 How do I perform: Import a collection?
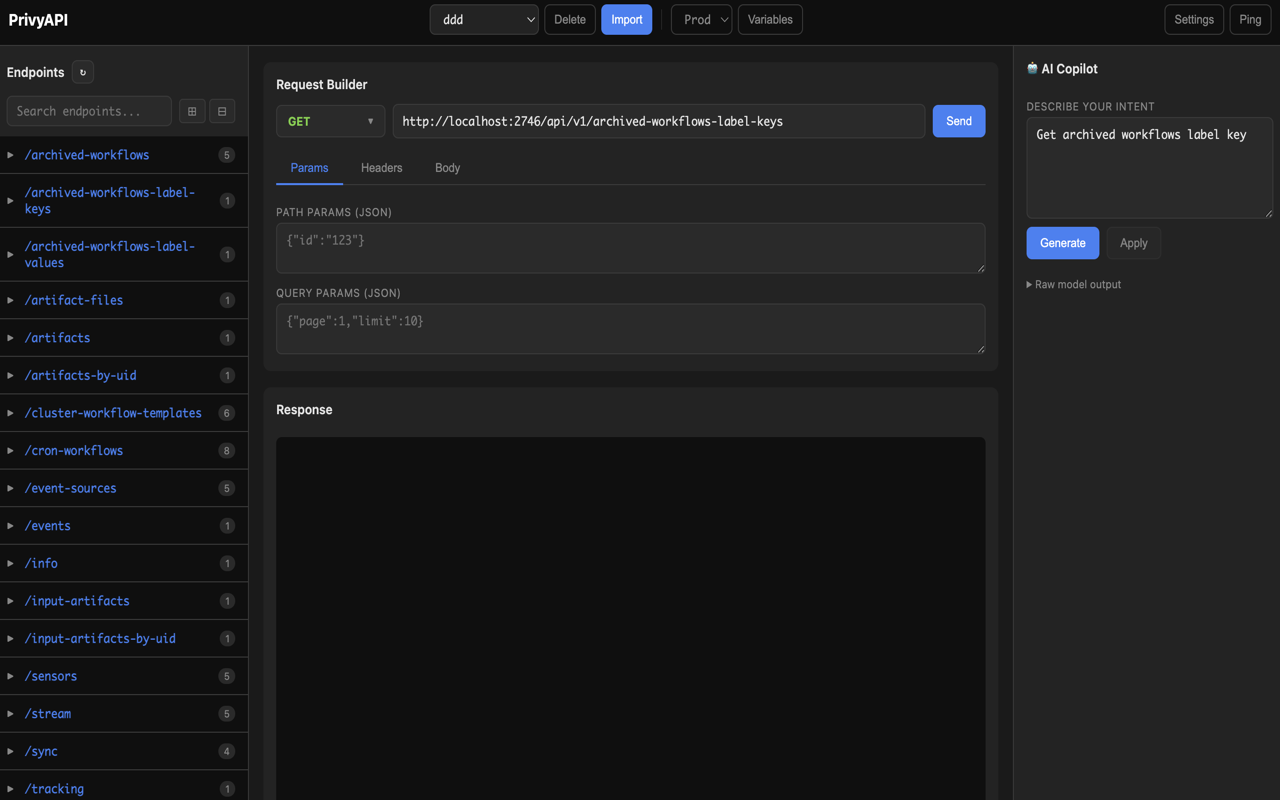click(x=626, y=19)
